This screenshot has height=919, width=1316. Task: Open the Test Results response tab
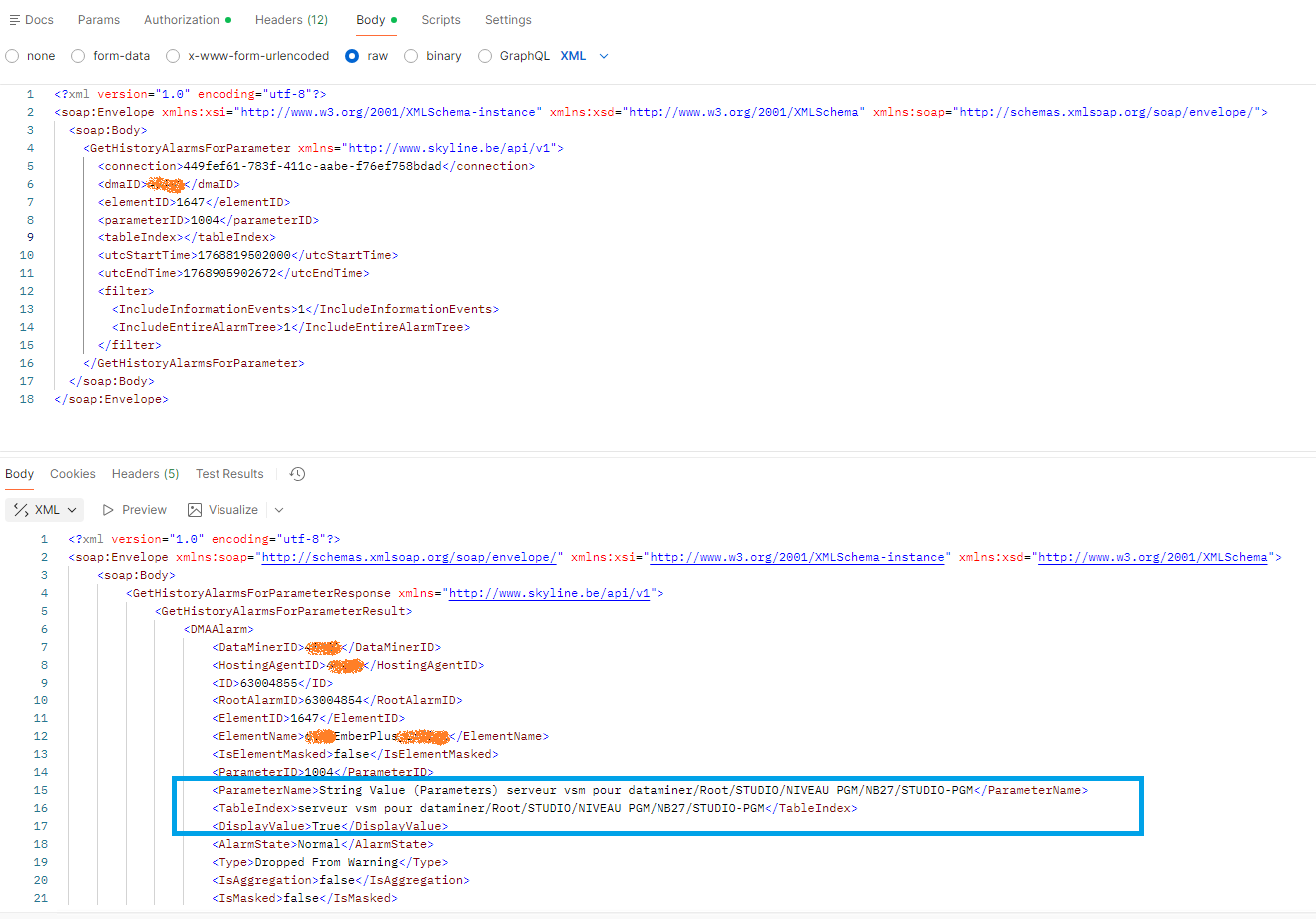229,474
